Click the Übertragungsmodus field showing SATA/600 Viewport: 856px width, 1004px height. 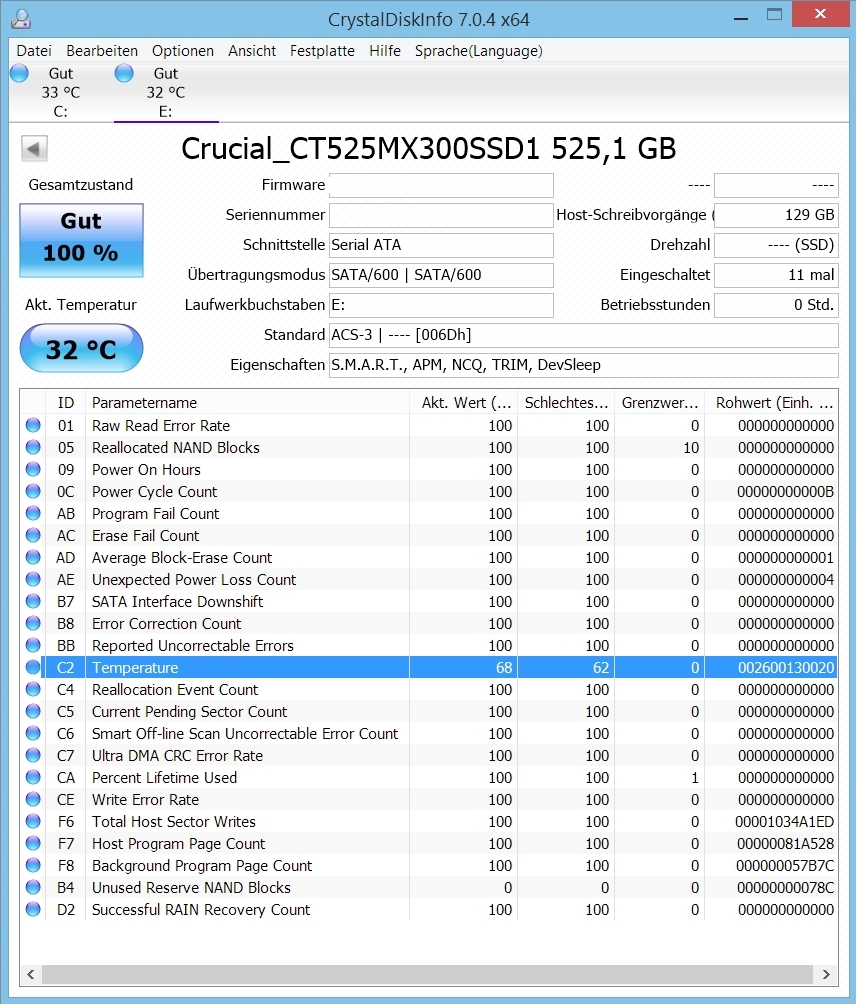coord(441,275)
